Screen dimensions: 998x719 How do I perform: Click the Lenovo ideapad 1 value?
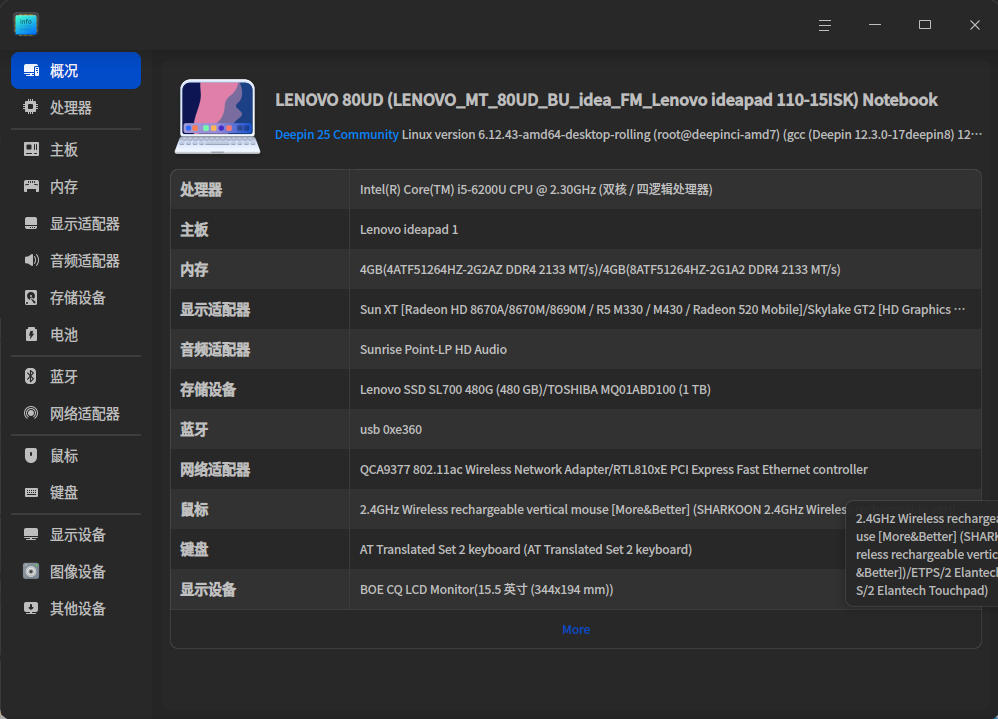[x=409, y=230]
